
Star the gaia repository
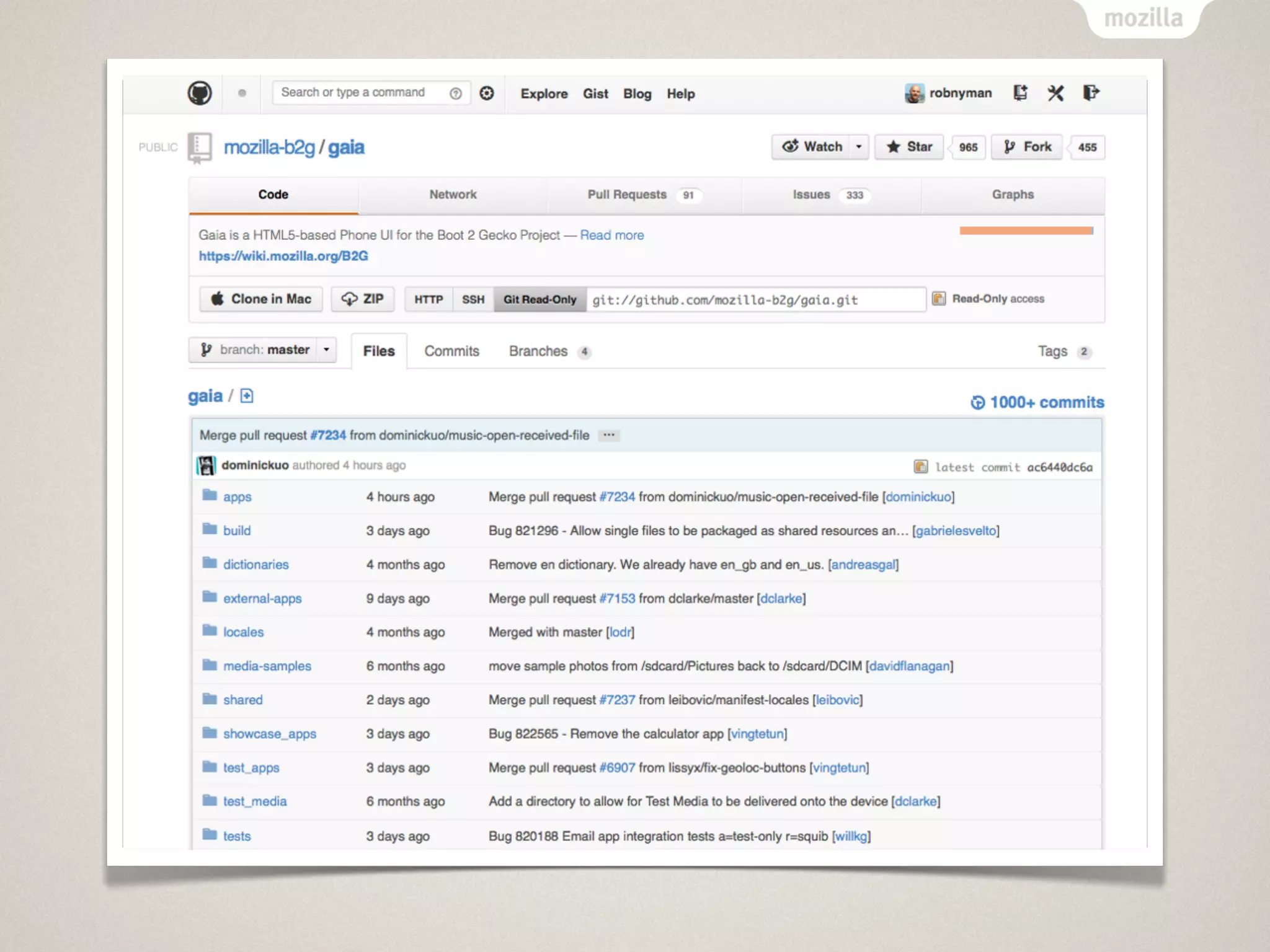click(909, 147)
